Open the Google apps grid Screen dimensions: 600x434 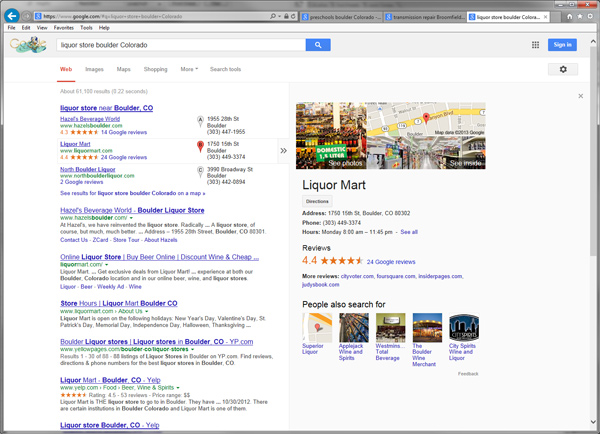536,45
